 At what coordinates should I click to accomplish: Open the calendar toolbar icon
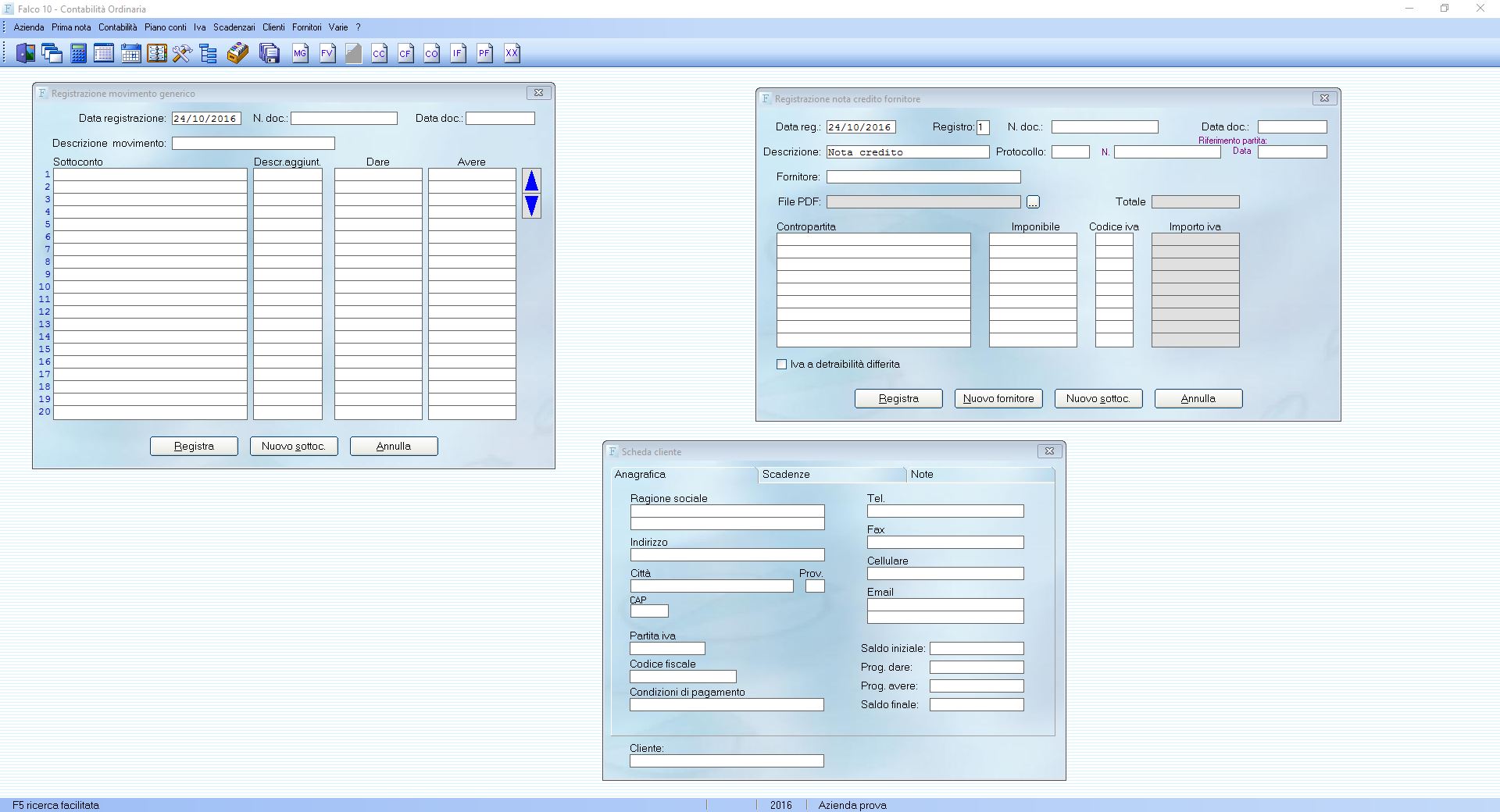click(x=131, y=53)
